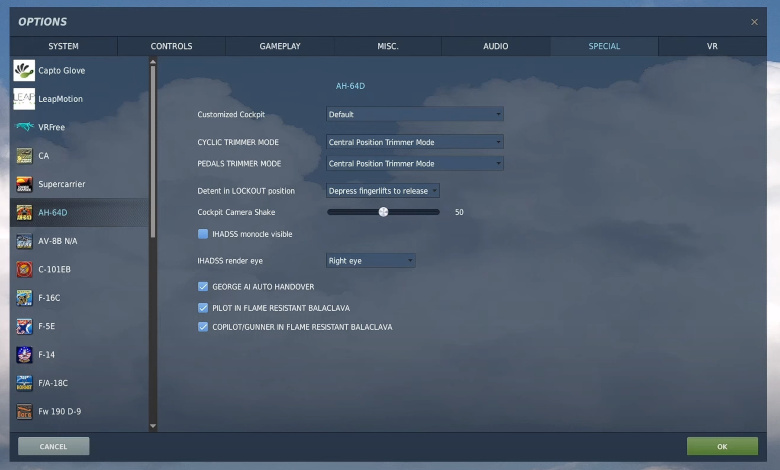Open the Customized Cockpit dropdown

(x=415, y=115)
